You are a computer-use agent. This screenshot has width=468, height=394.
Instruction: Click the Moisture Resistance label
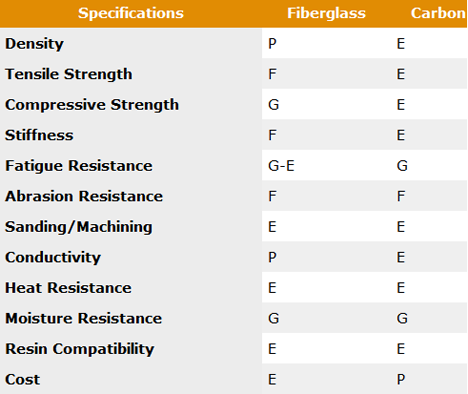84,318
